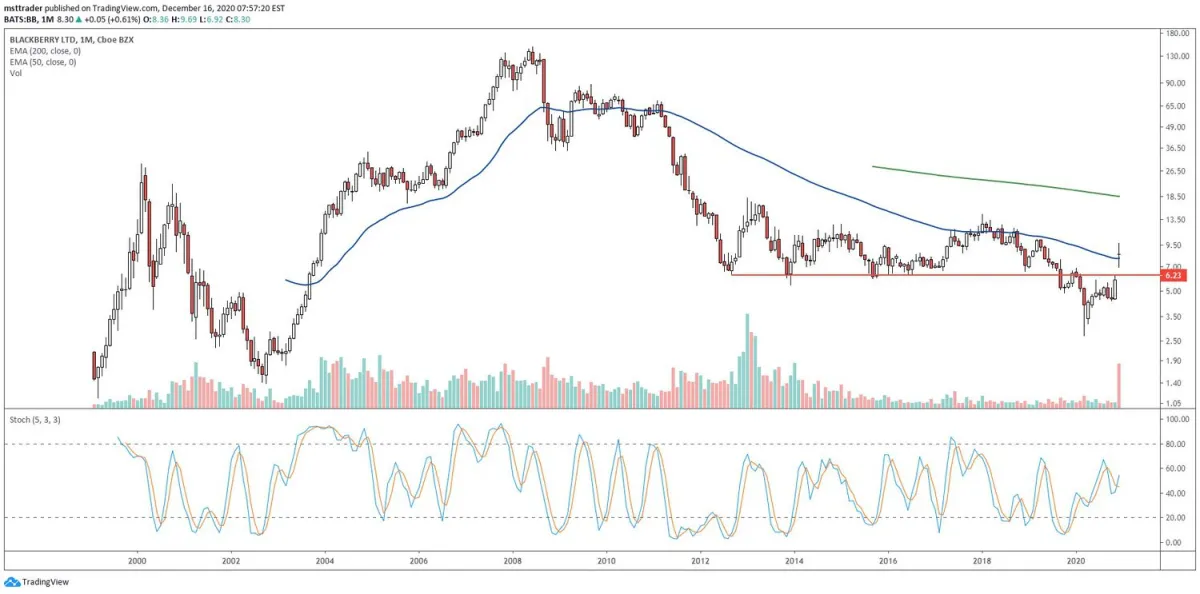Click the 2000 year label on time axis
This screenshot has width=1200, height=594.
point(137,563)
